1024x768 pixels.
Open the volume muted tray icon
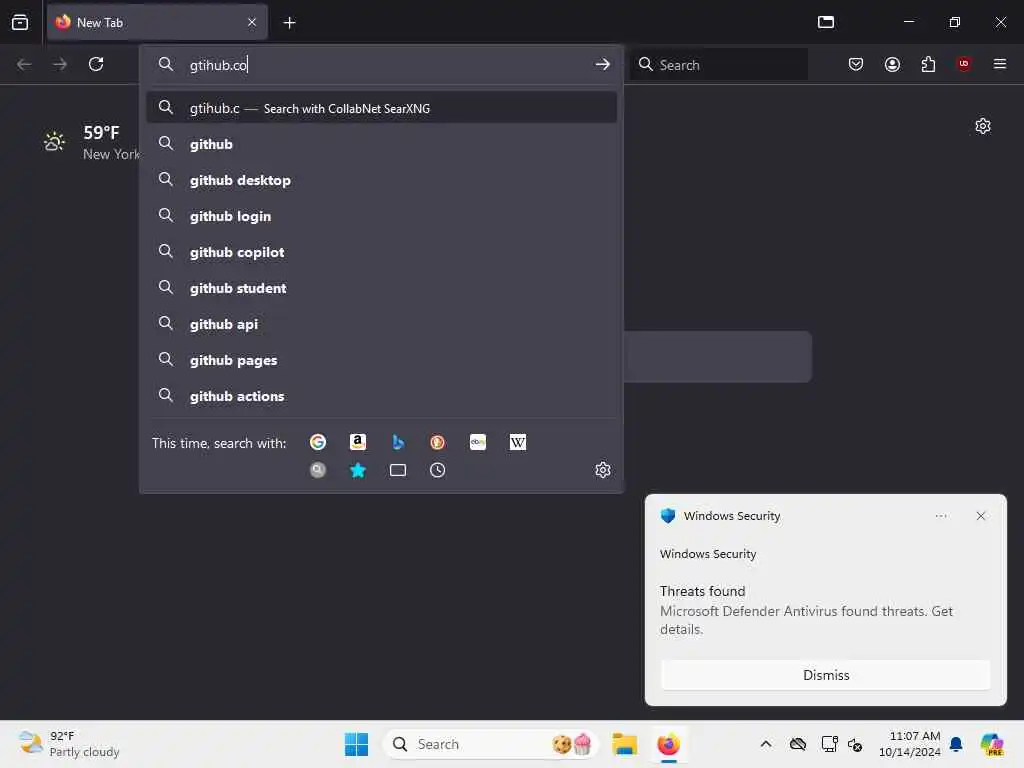click(x=855, y=744)
